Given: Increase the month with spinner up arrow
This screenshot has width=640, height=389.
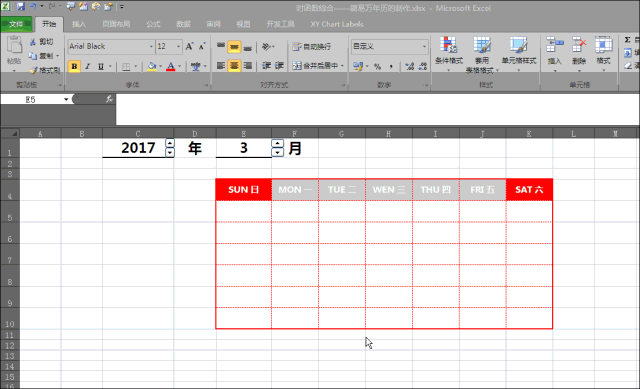Looking at the screenshot, I should click(x=278, y=143).
